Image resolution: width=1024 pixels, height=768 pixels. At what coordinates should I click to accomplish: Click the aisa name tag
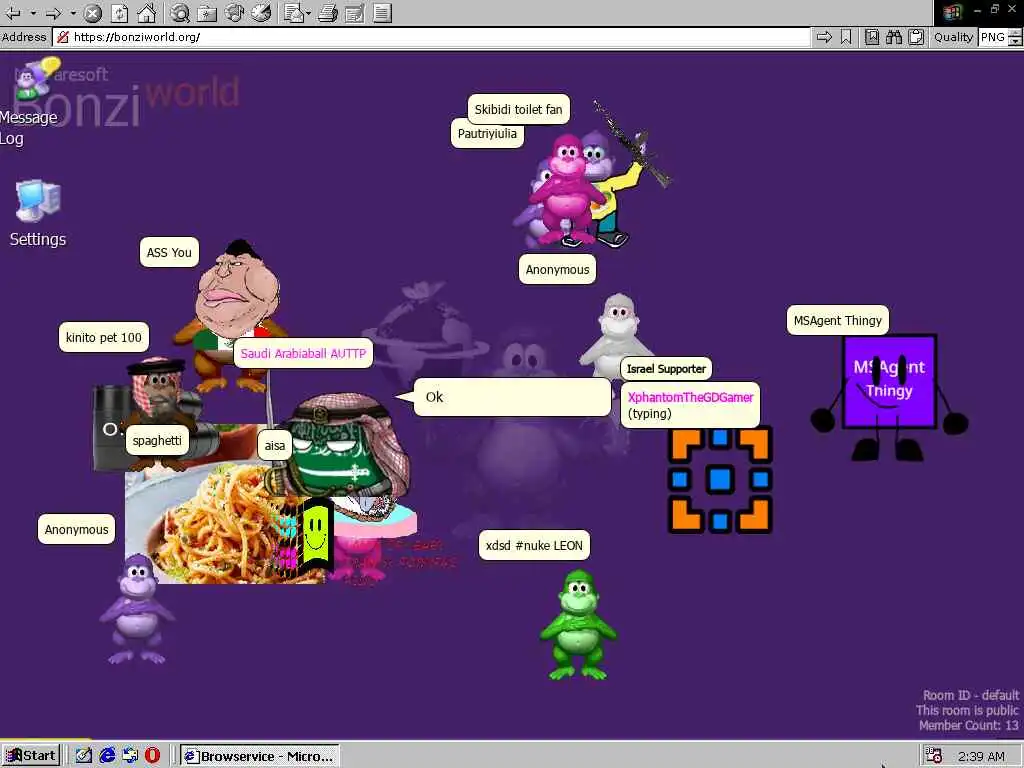274,445
